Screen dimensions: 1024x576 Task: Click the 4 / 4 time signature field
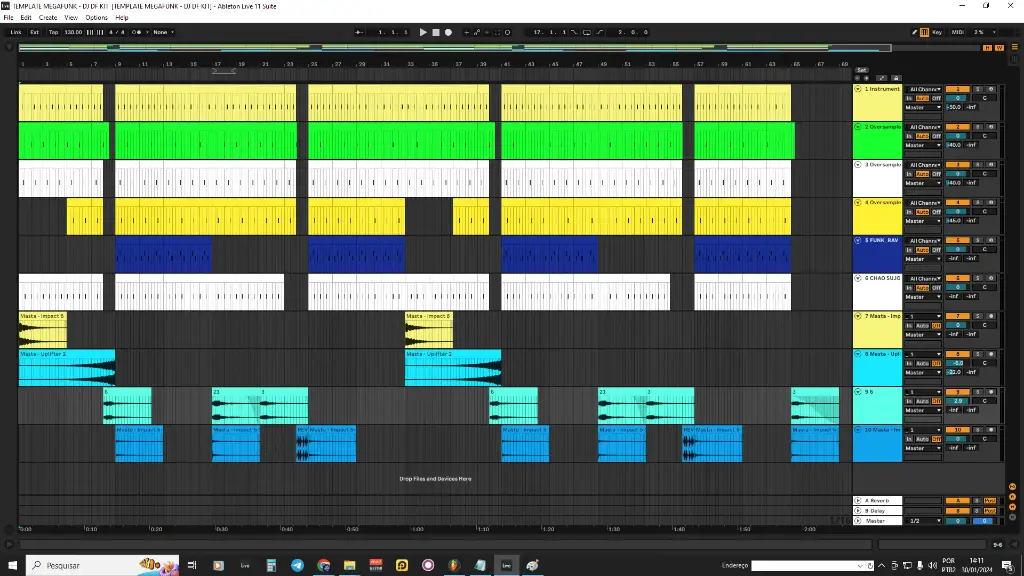[x=116, y=32]
